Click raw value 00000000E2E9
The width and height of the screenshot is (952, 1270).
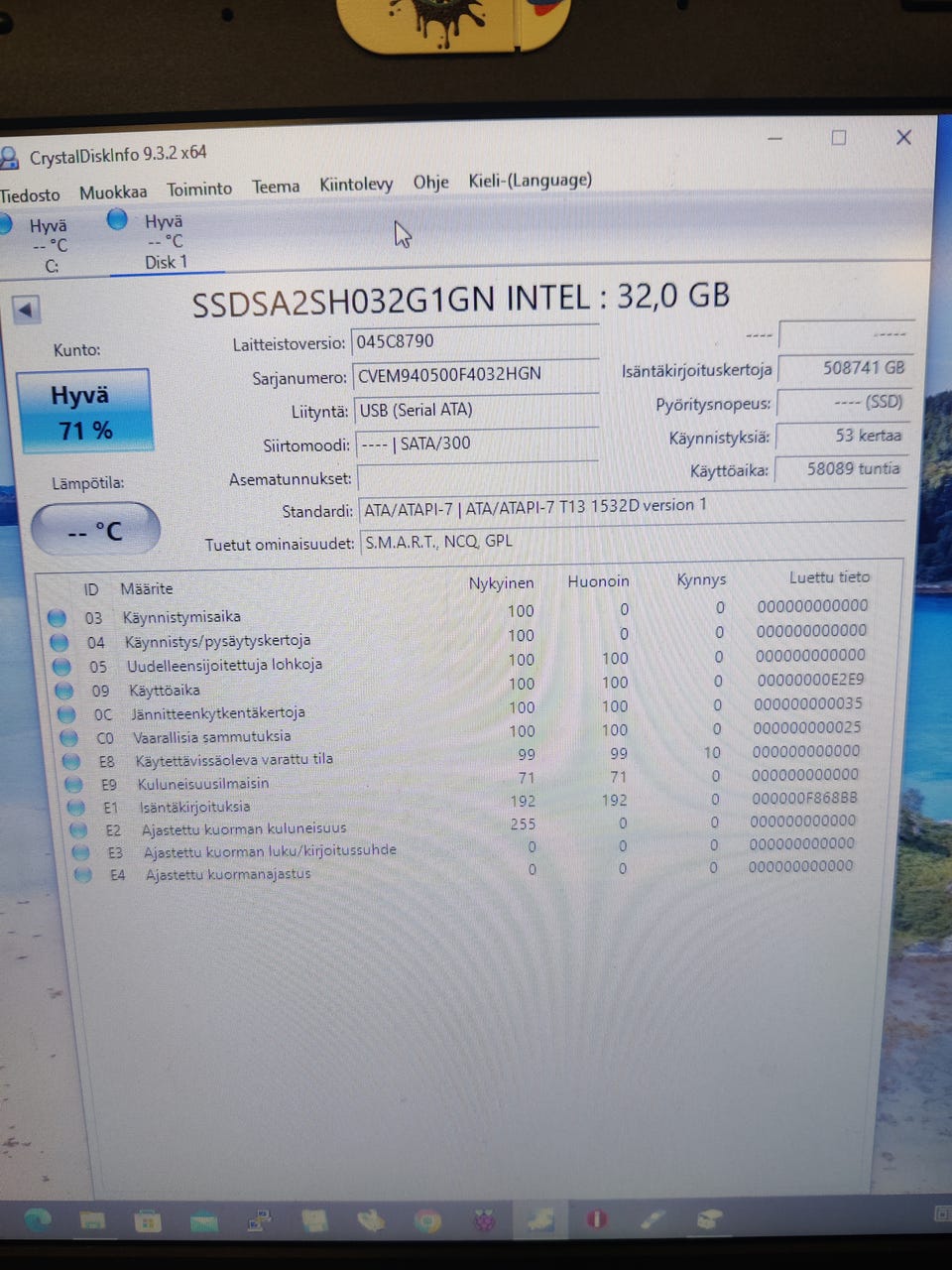[810, 680]
